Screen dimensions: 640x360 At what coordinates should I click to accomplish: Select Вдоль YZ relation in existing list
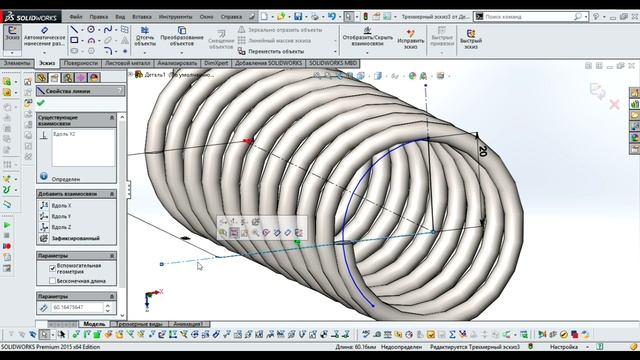64,134
